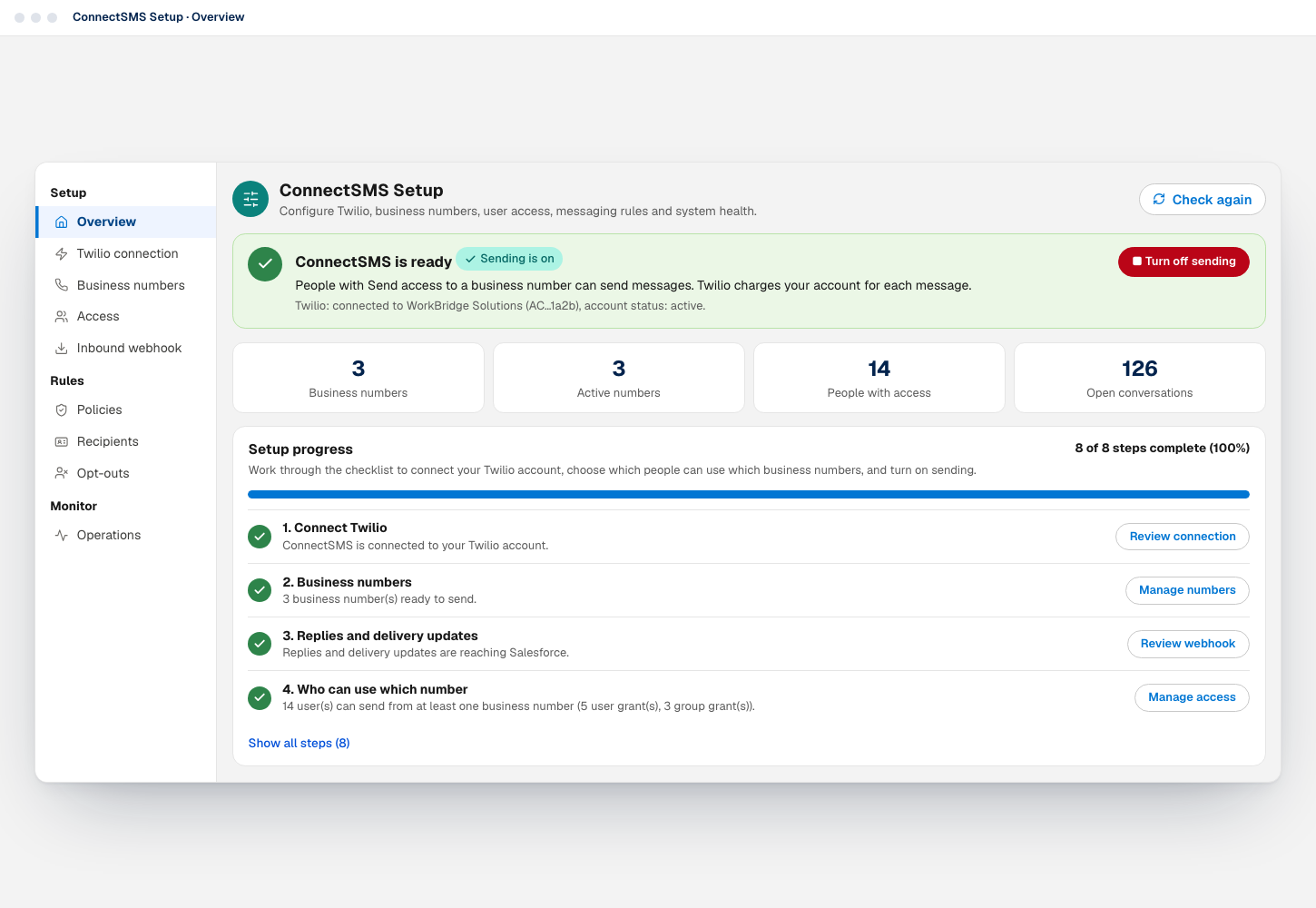Click the Twilio connected account status line
Screen dimensions: 1316x908
500,306
